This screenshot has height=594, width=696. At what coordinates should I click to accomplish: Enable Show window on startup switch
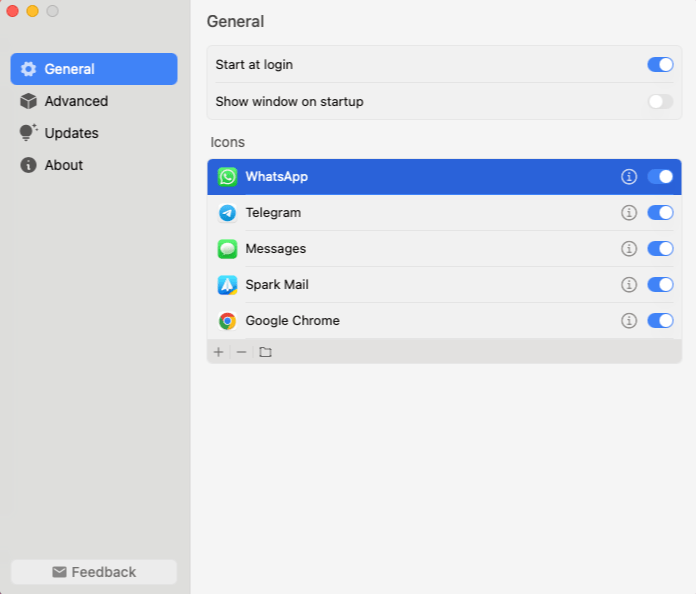(x=660, y=102)
